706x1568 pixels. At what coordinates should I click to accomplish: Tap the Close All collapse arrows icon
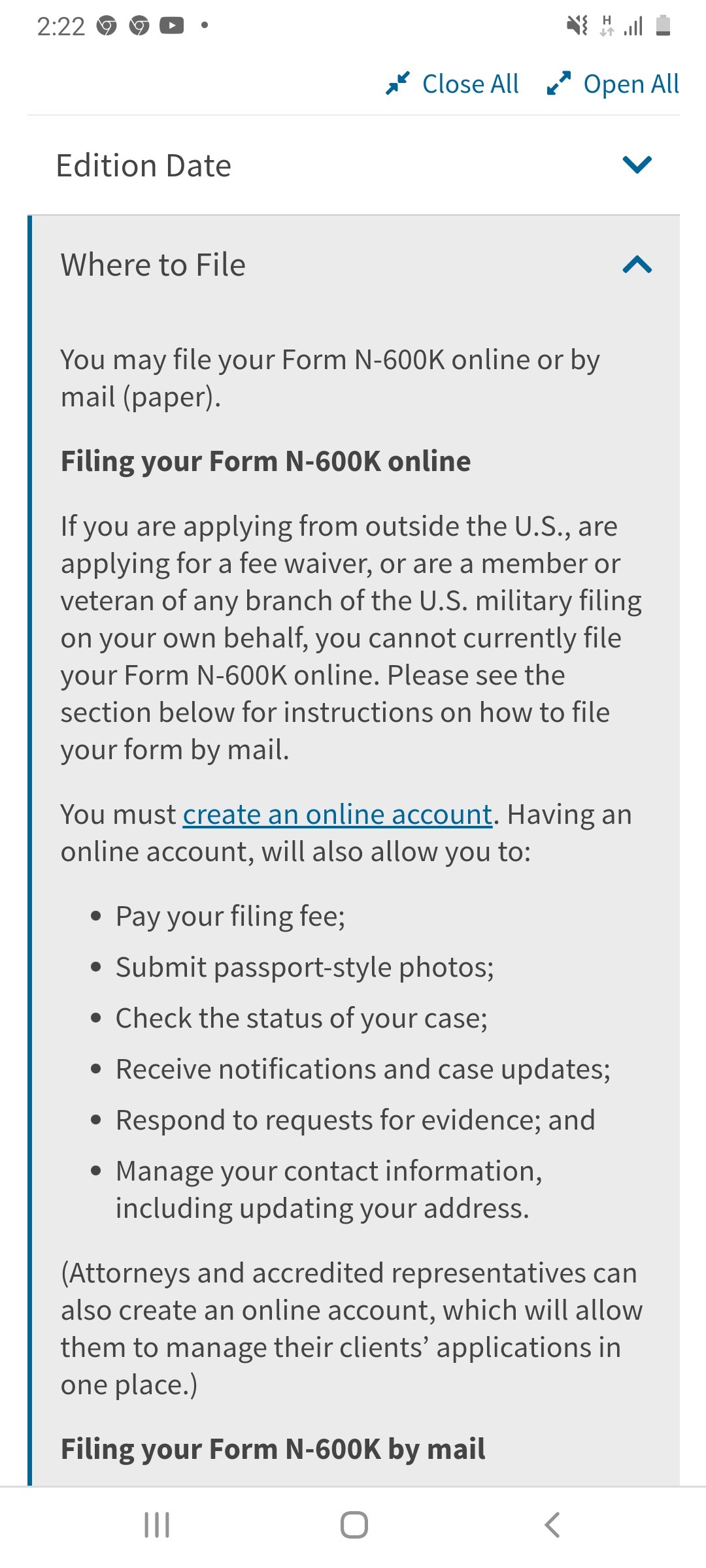(x=397, y=84)
